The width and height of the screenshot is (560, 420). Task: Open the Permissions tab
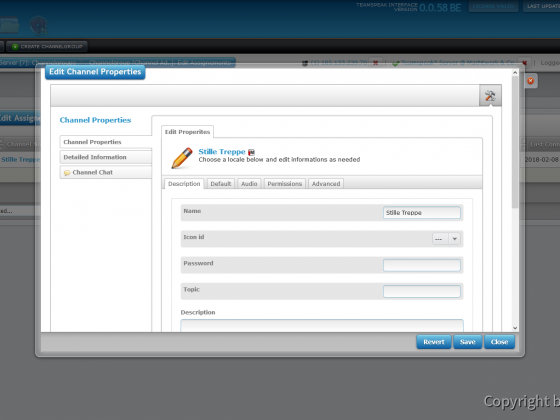[285, 184]
